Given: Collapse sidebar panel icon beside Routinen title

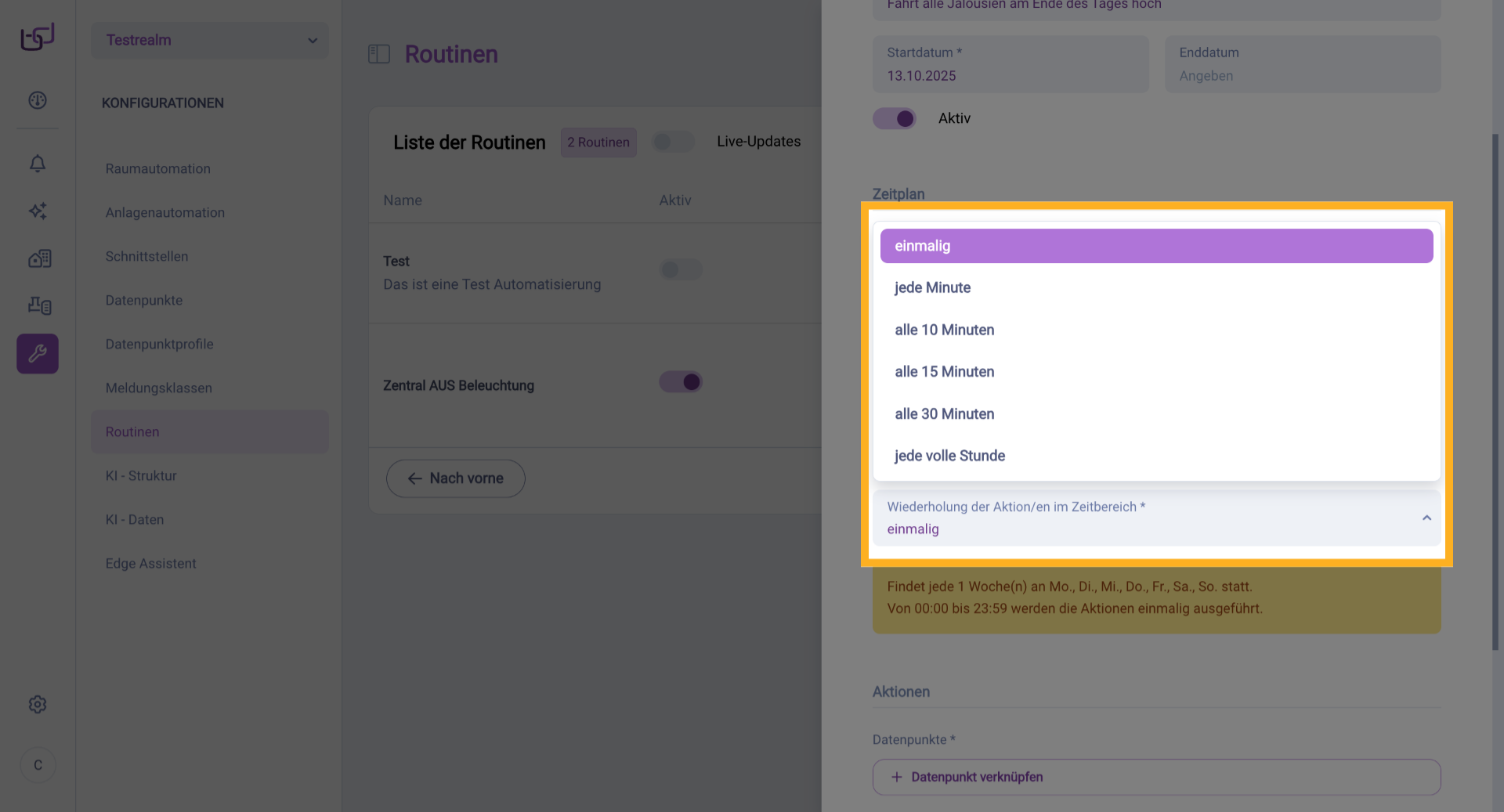Looking at the screenshot, I should [x=379, y=54].
